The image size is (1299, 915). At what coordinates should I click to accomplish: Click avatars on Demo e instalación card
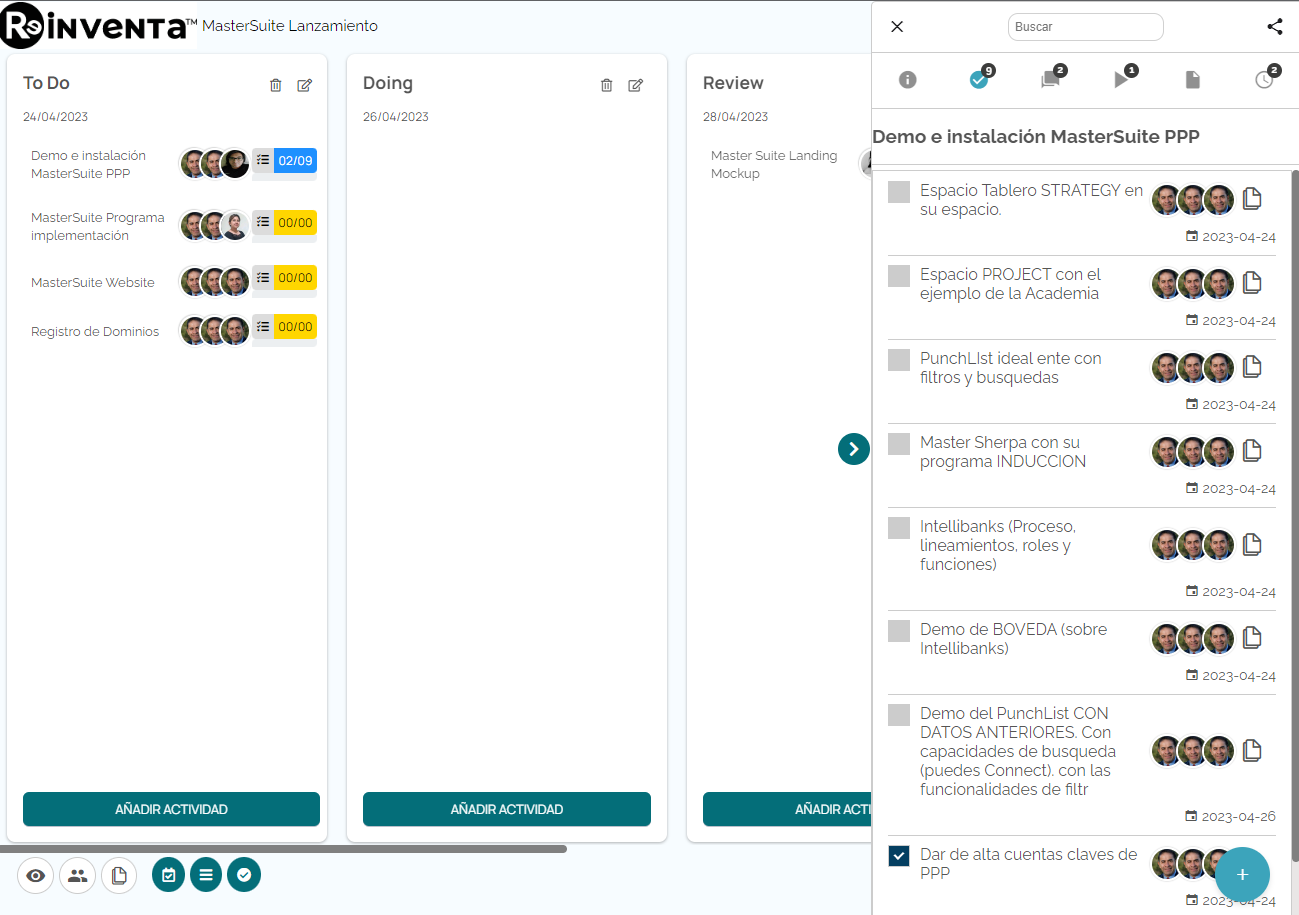click(215, 163)
